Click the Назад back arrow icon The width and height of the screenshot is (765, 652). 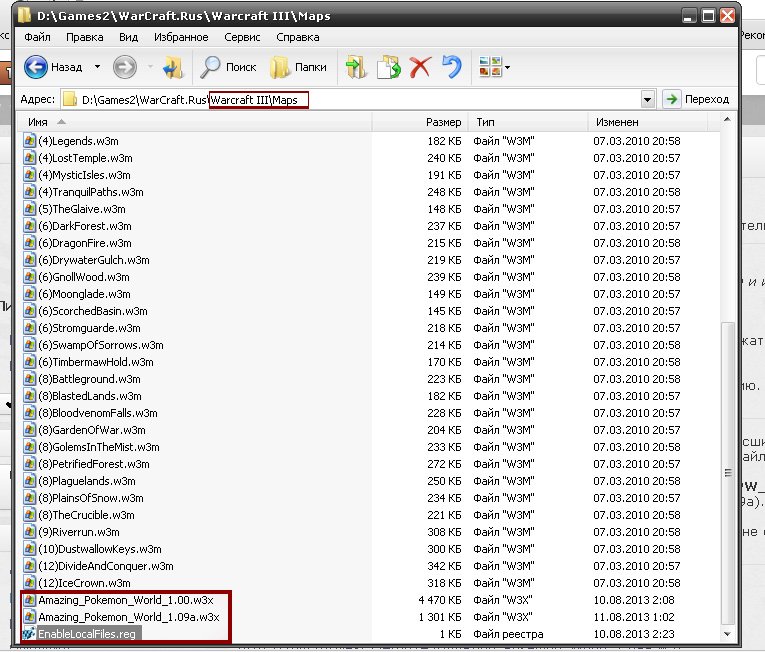pyautogui.click(x=36, y=67)
